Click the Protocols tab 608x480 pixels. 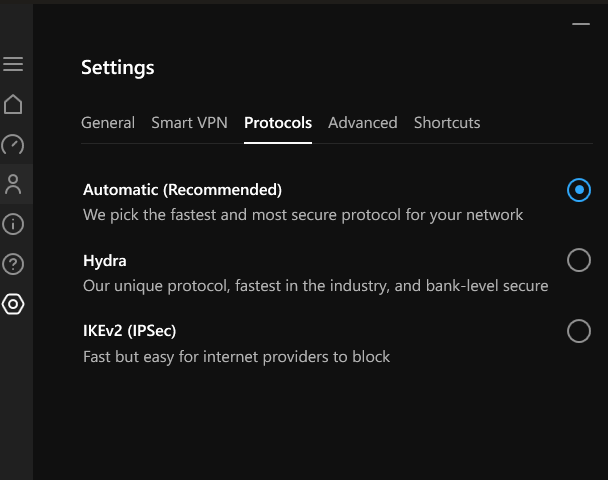[x=278, y=123]
